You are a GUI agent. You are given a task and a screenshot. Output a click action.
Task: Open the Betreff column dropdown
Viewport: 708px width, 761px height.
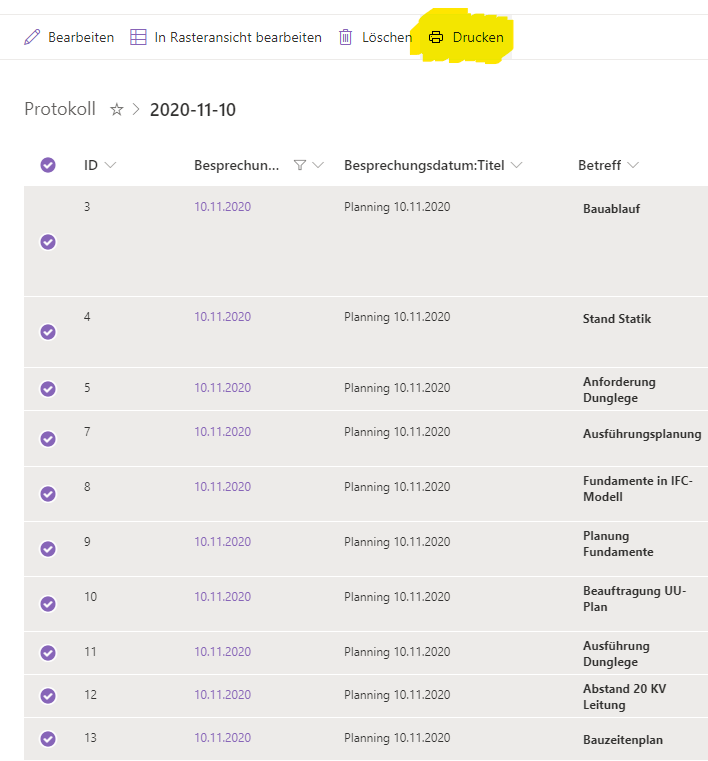click(633, 166)
